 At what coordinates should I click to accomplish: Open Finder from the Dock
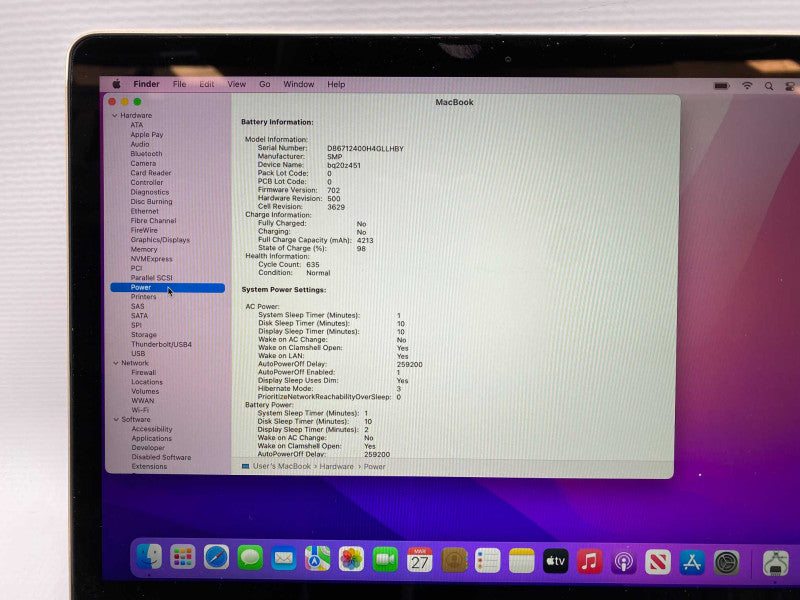point(148,556)
